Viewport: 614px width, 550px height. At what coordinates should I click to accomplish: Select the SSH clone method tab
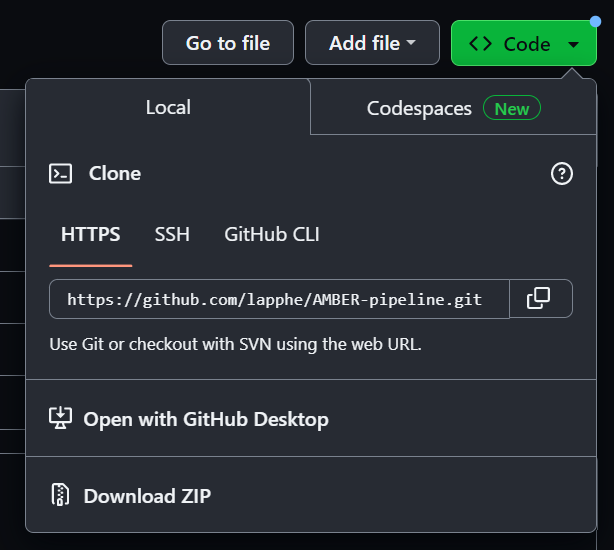(172, 234)
